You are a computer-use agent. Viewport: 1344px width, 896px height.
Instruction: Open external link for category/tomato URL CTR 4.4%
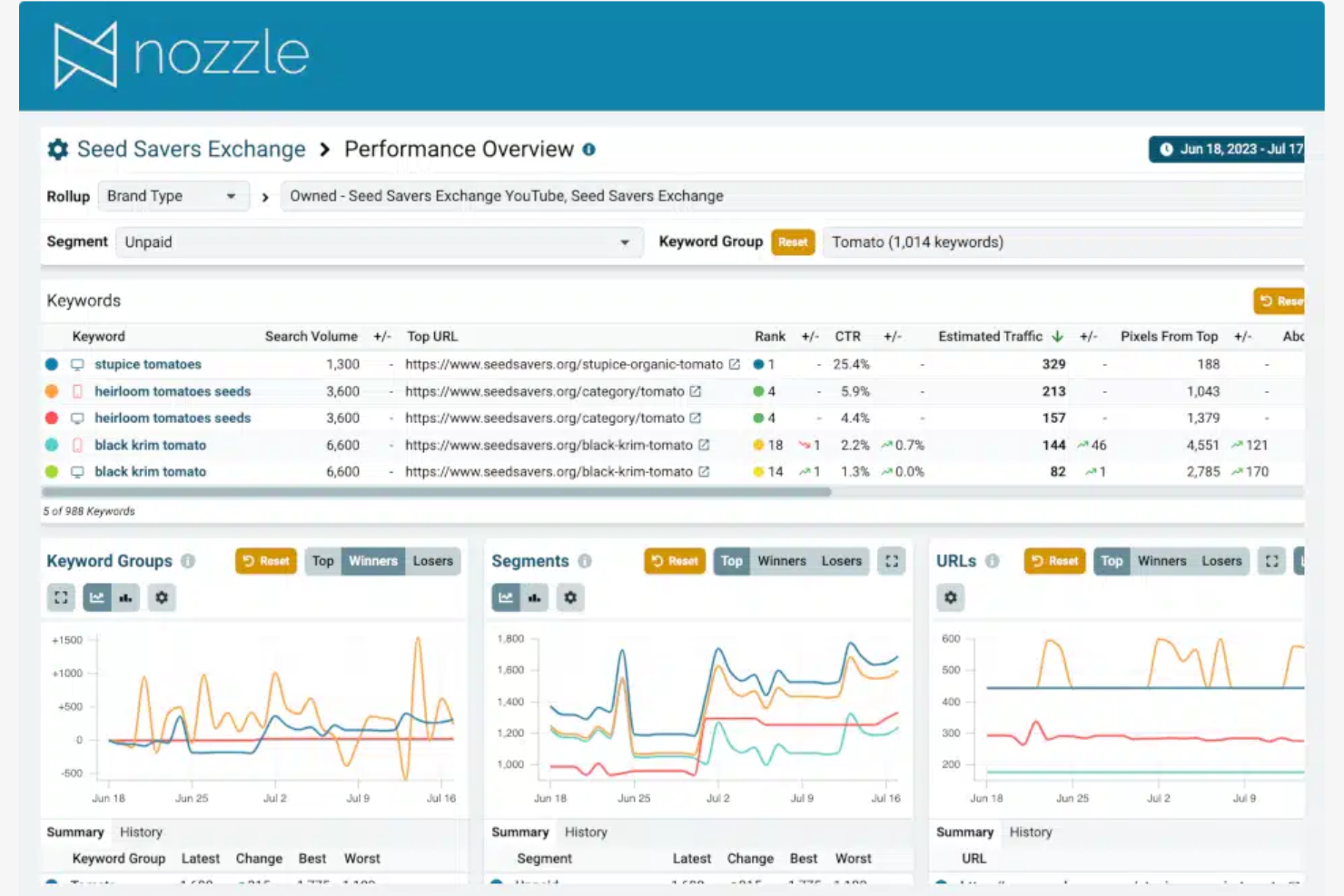point(695,418)
